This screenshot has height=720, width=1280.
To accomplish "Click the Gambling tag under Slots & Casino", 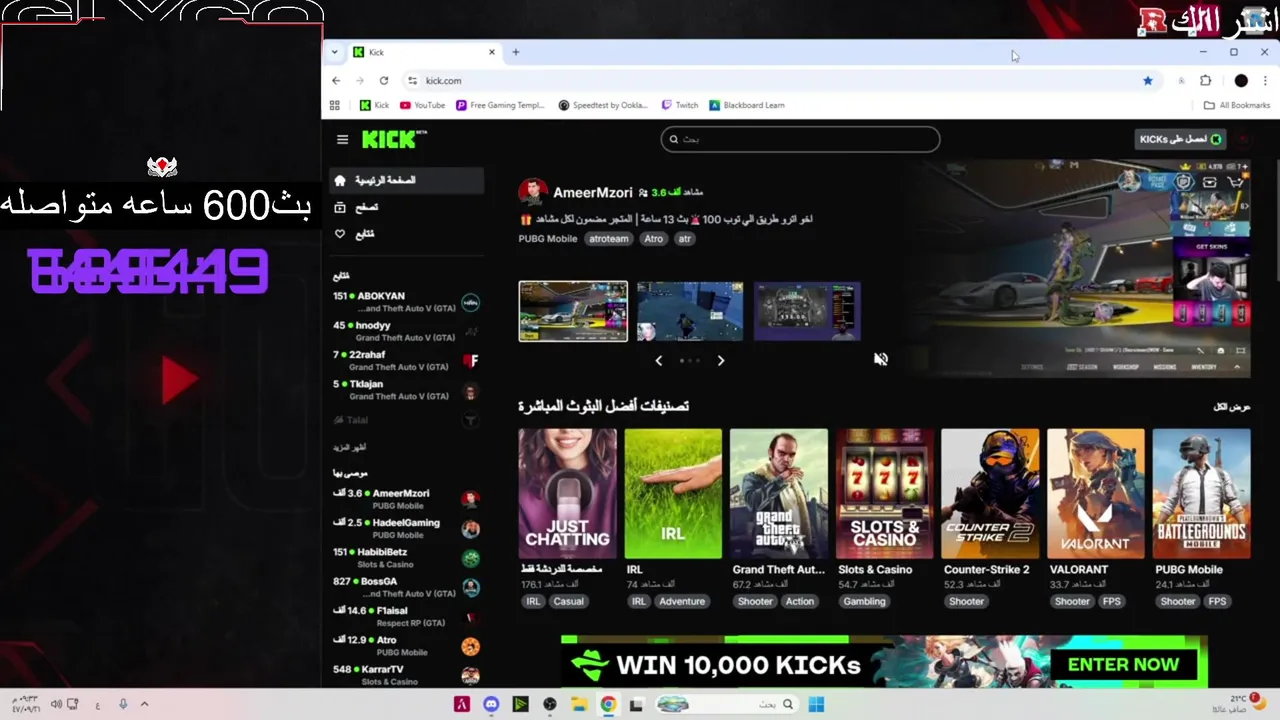I will pyautogui.click(x=864, y=601).
